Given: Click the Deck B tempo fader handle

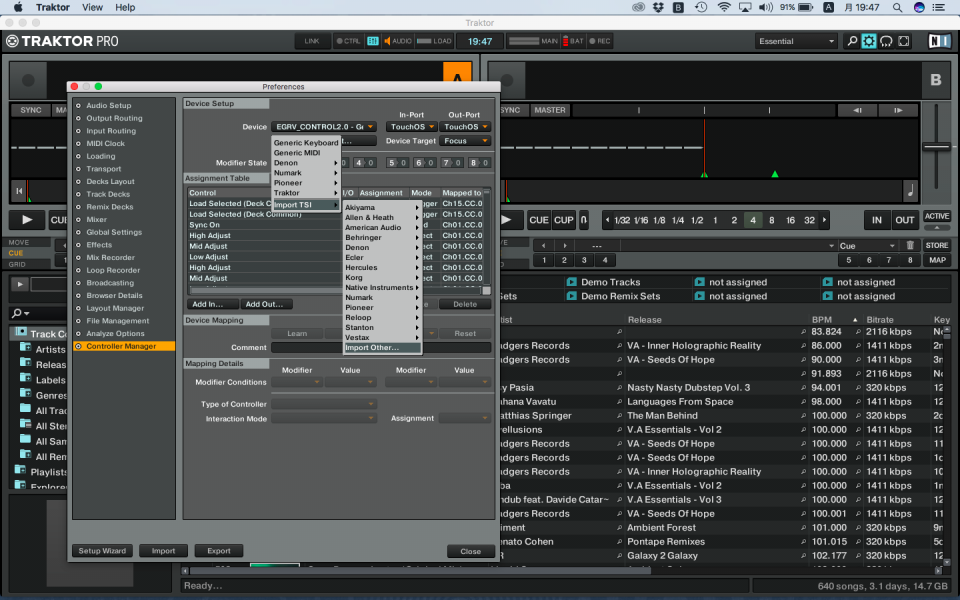Looking at the screenshot, I should tap(936, 146).
